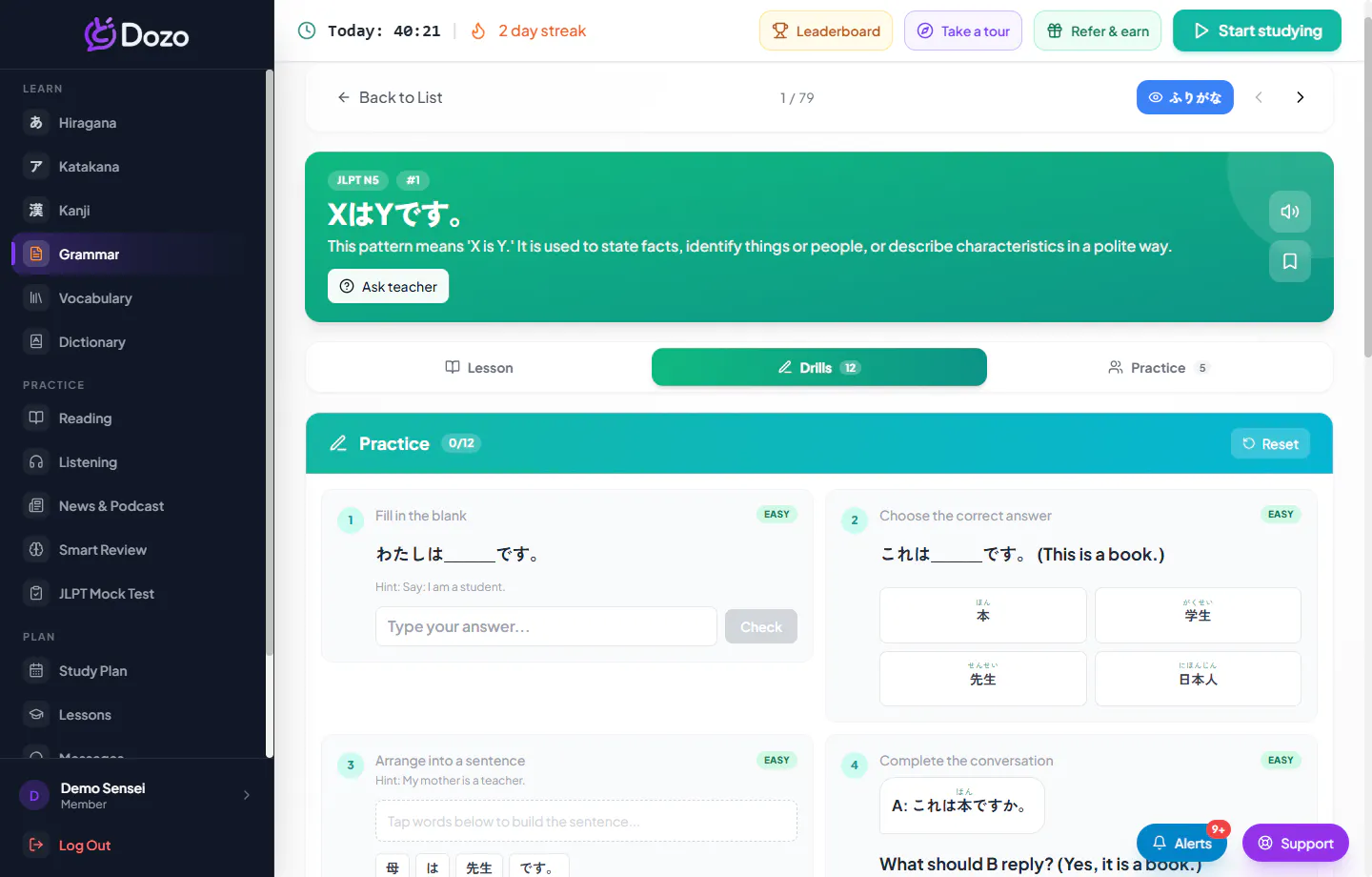Play the grammar pattern audio
1372x877 pixels.
1290,212
